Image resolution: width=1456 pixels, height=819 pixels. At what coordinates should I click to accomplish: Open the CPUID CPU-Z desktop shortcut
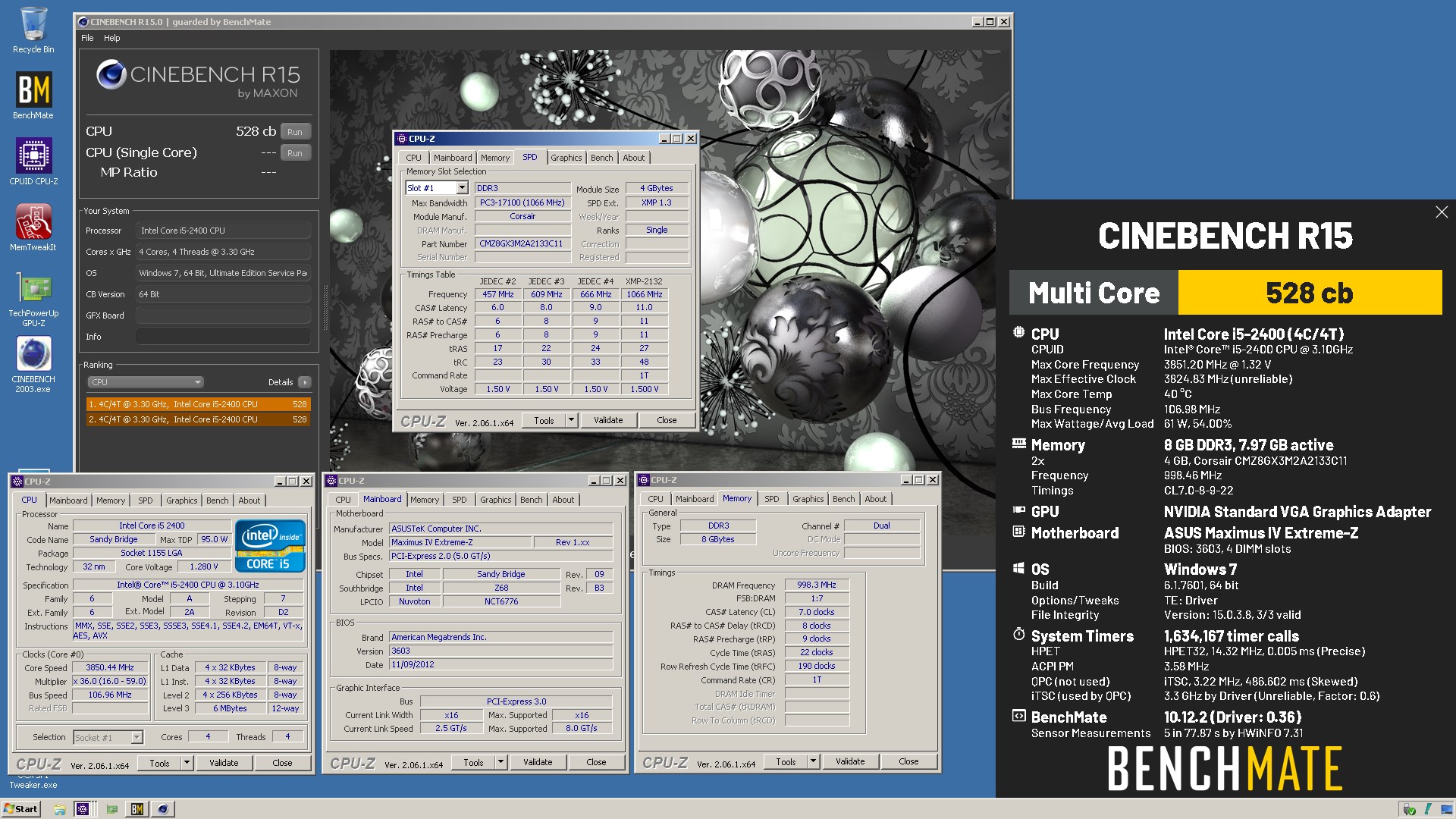coord(33,162)
